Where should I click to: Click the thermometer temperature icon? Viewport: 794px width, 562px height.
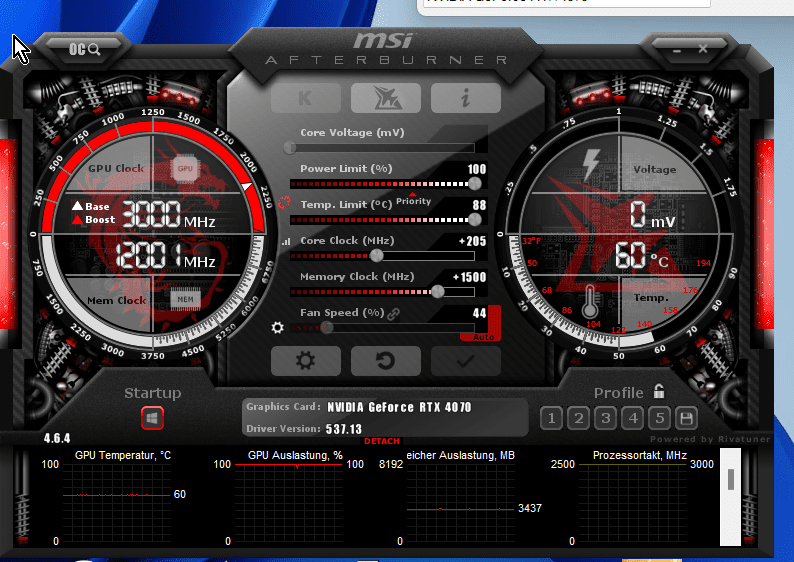point(590,301)
